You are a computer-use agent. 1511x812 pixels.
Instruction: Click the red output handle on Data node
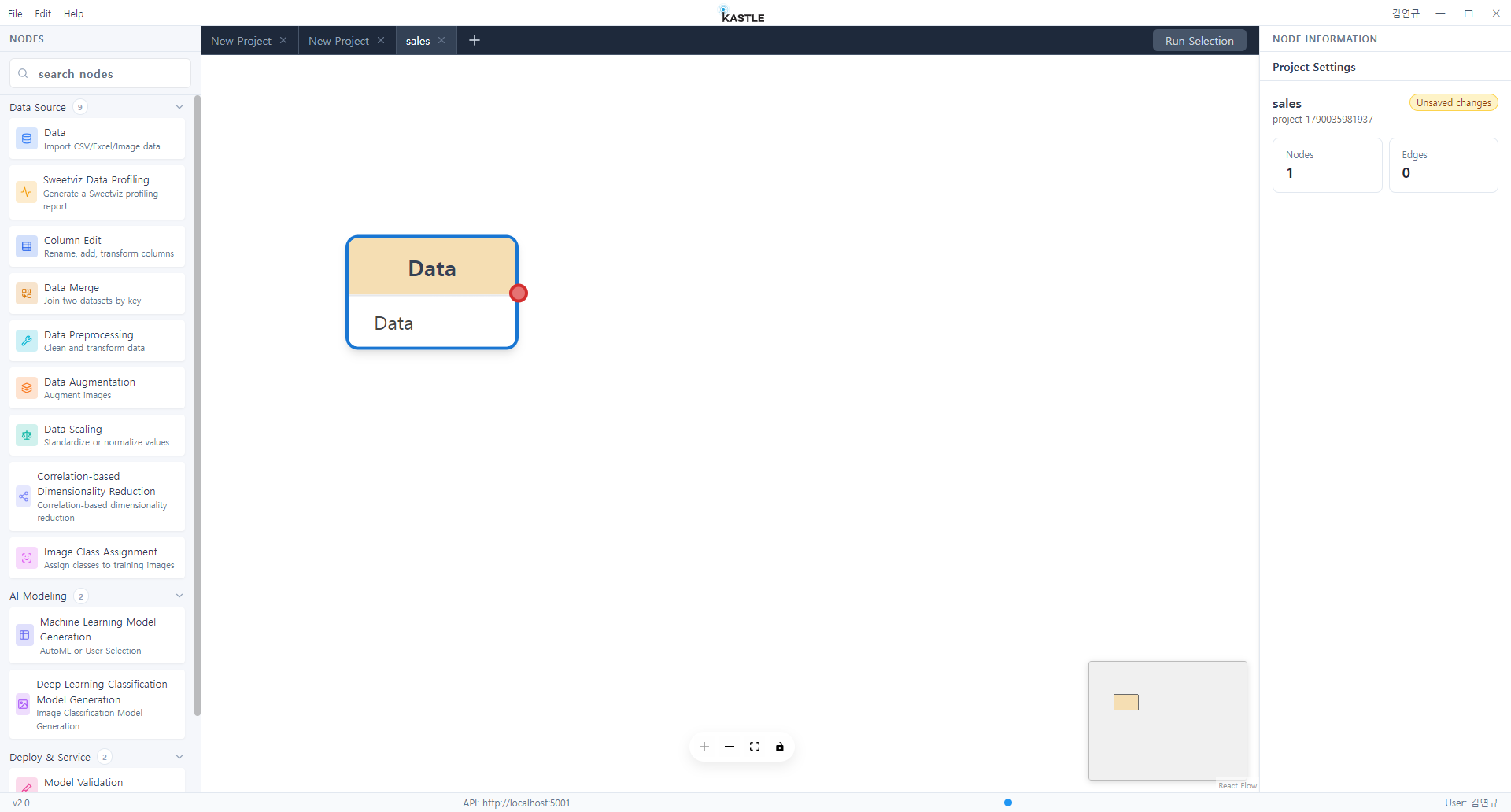[519, 293]
